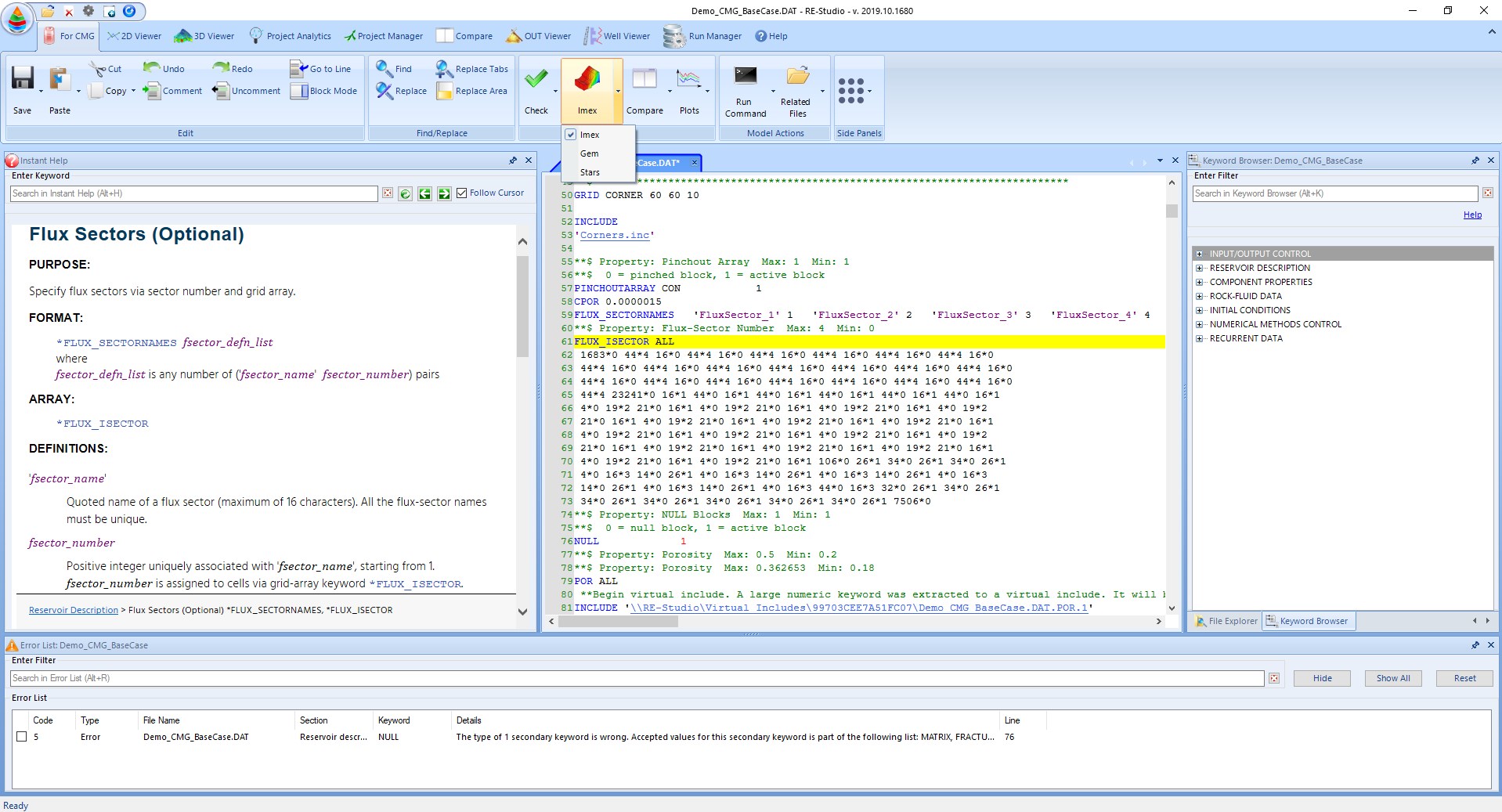
Task: Toggle the Follow Cursor checkbox
Action: (462, 193)
